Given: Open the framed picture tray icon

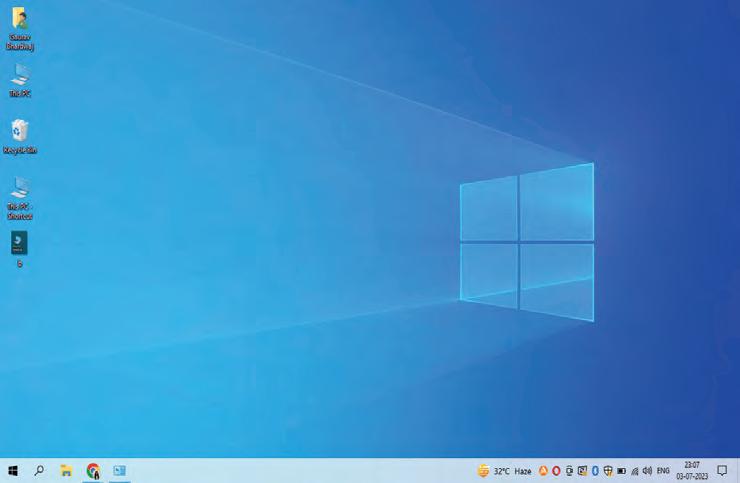Looking at the screenshot, I should click(582, 471).
